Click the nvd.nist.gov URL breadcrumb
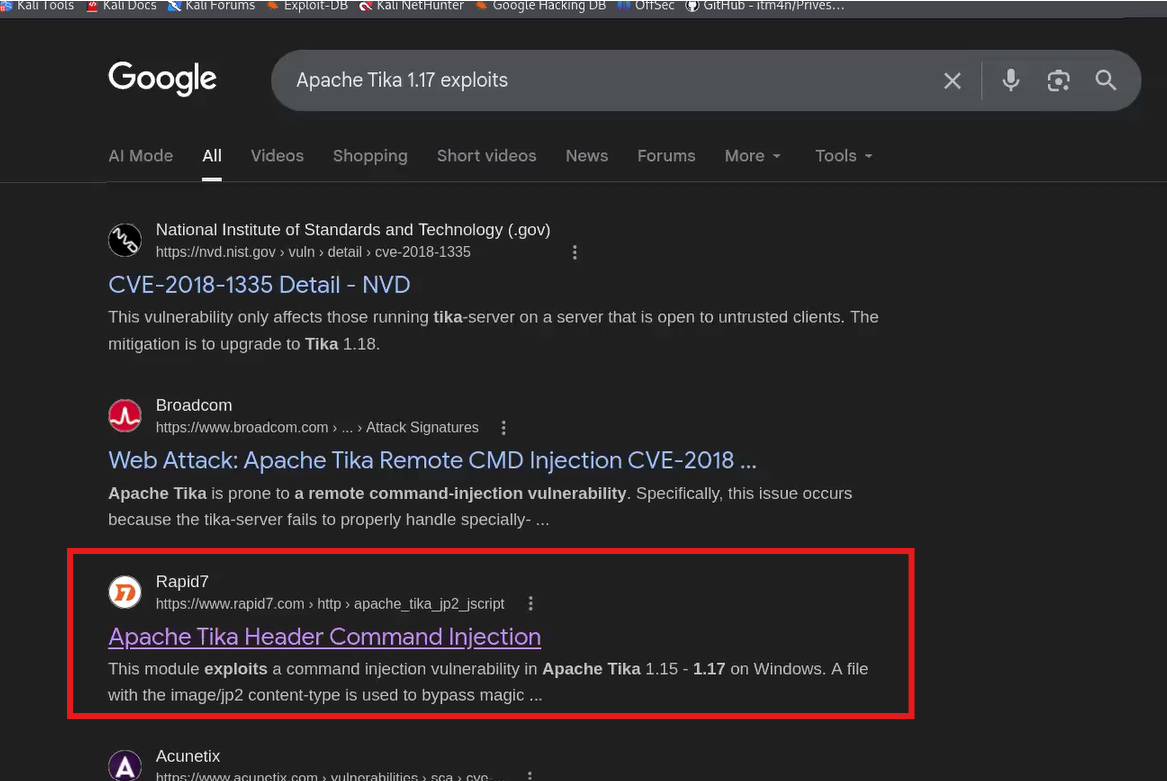This screenshot has height=781, width=1167. 313,252
